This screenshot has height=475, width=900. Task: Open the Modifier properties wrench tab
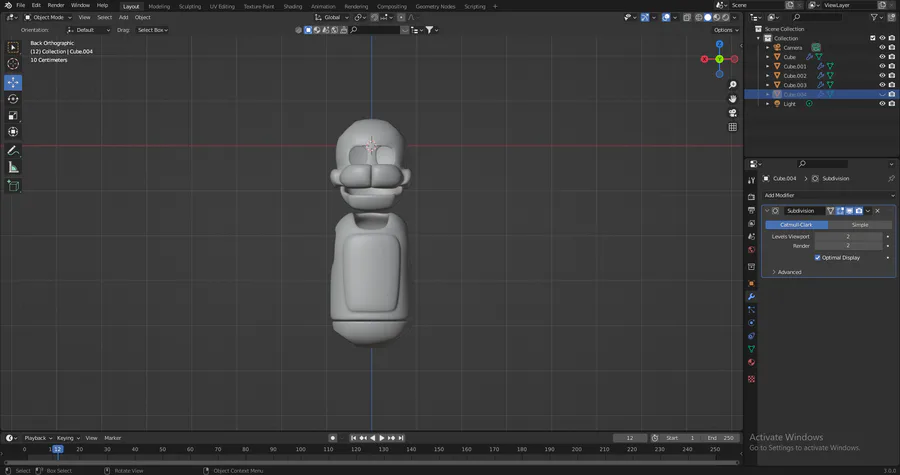[751, 297]
